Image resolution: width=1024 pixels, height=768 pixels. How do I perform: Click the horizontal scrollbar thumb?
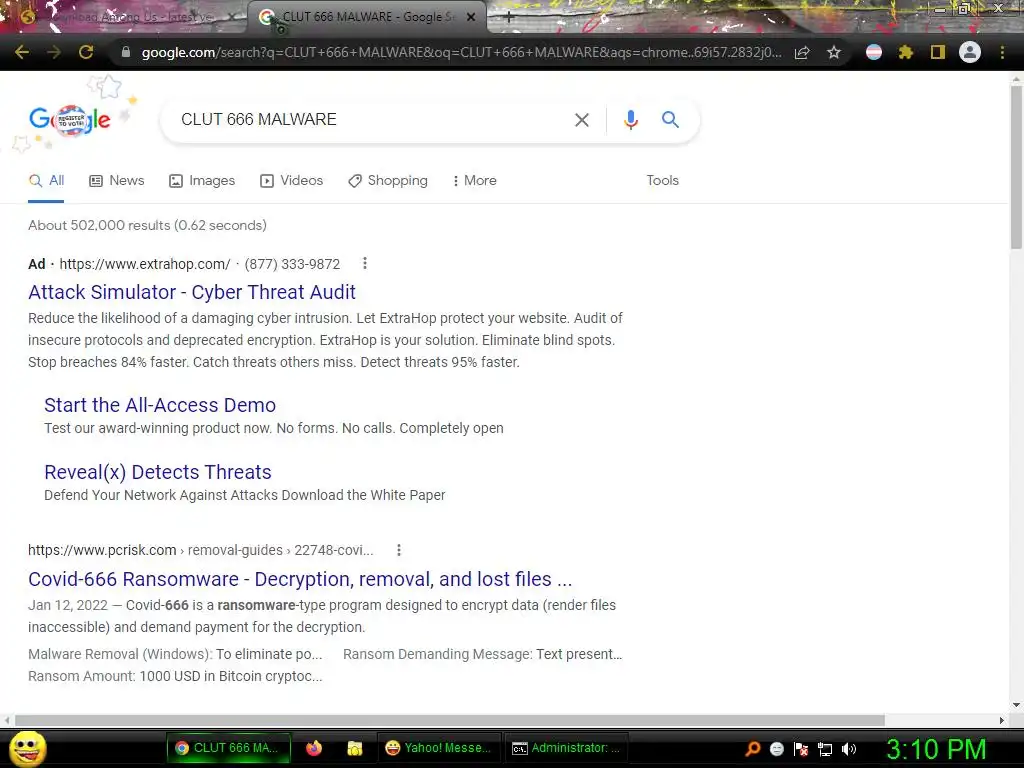(x=449, y=720)
